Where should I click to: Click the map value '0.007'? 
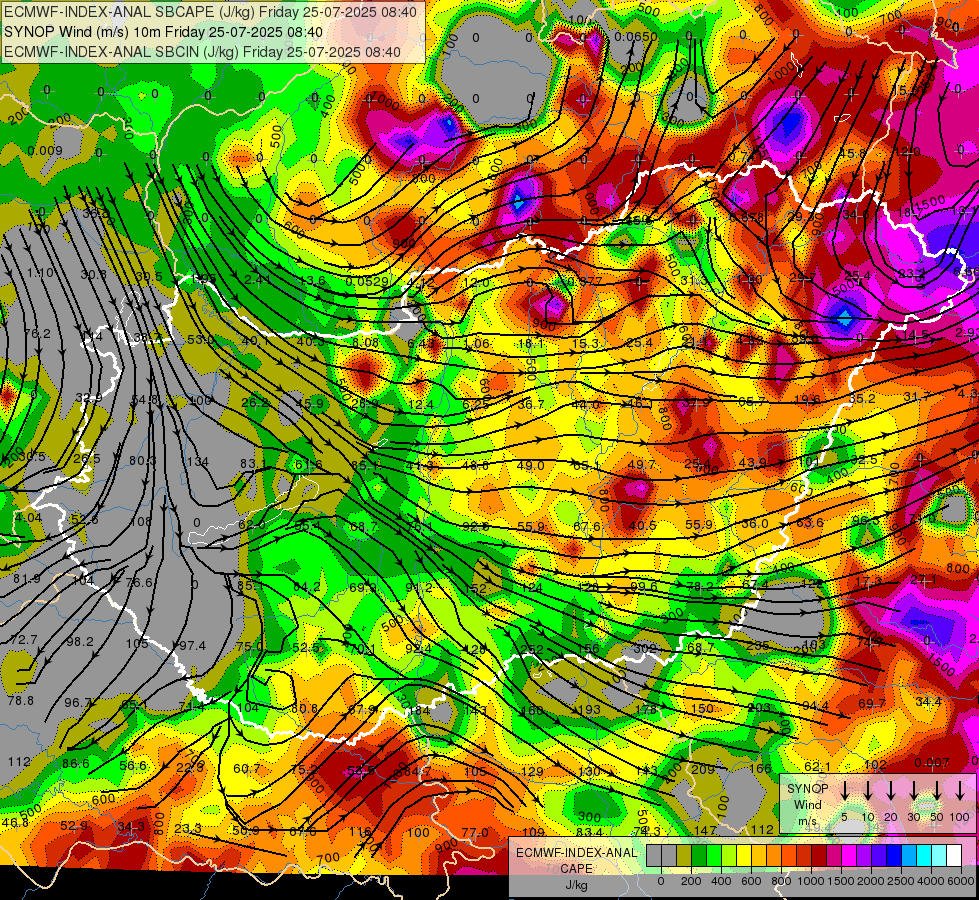[932, 763]
